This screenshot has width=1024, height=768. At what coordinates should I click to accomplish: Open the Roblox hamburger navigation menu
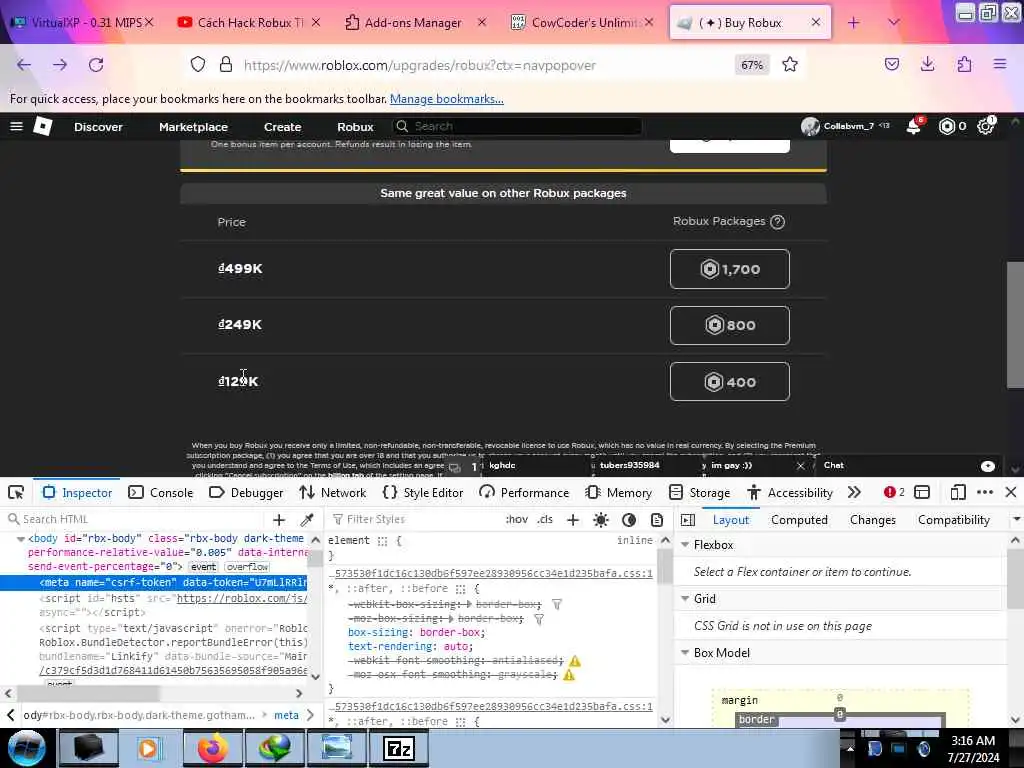click(17, 126)
